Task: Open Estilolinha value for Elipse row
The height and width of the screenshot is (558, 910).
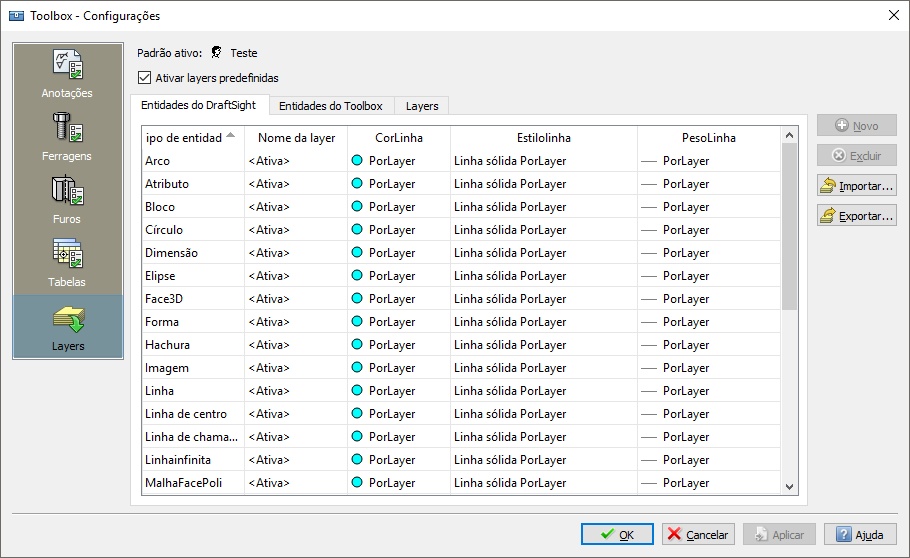Action: pos(544,276)
